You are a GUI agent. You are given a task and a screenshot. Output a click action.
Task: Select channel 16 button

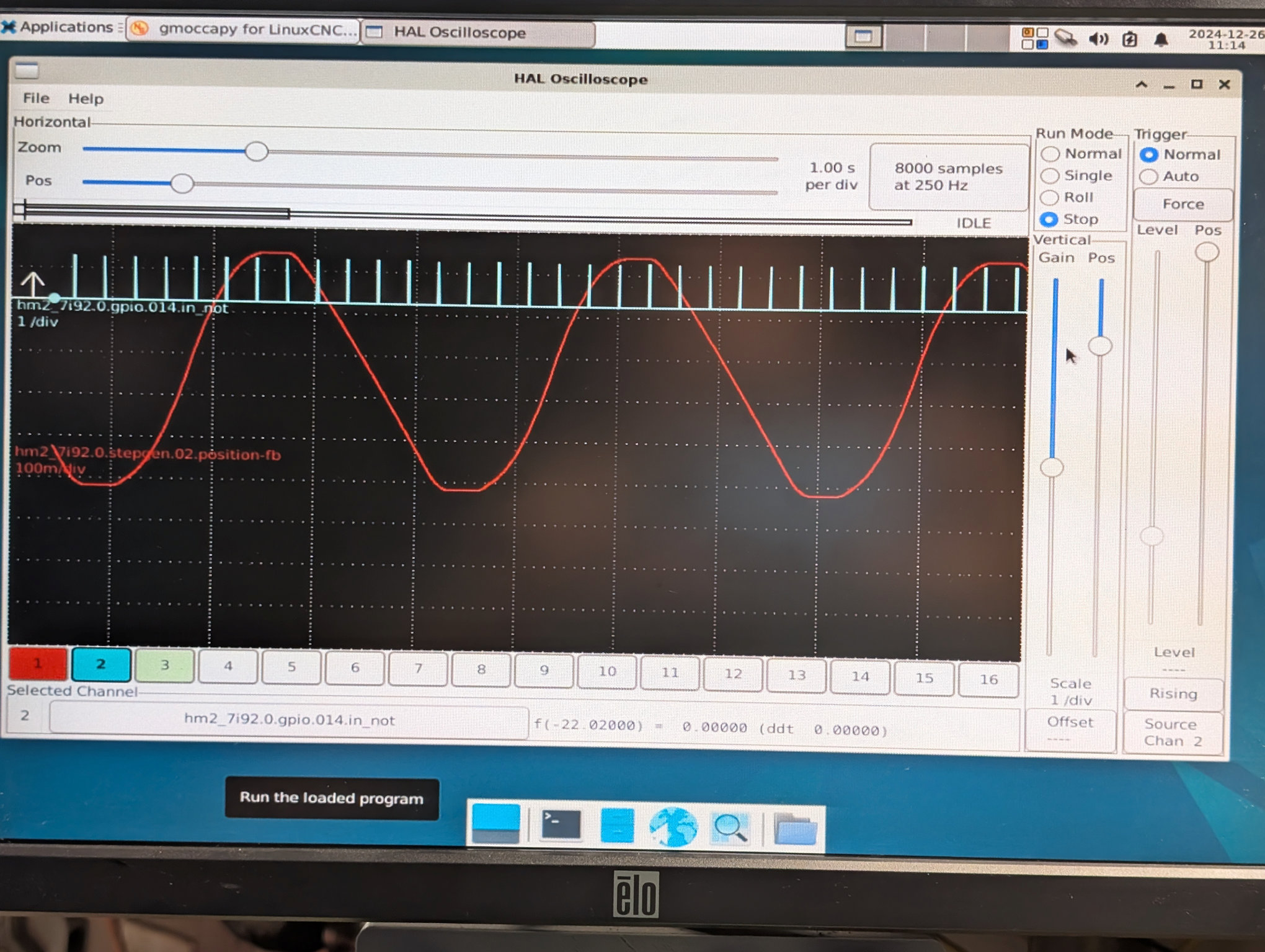pos(988,680)
